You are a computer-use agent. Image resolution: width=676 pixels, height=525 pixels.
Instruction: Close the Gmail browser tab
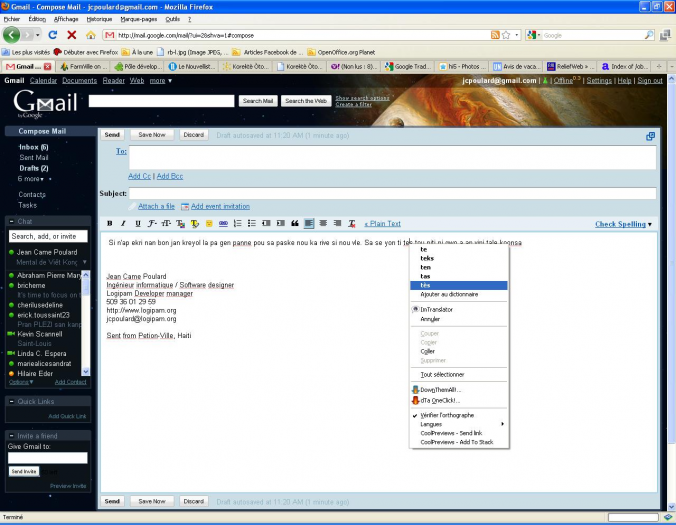pos(47,66)
